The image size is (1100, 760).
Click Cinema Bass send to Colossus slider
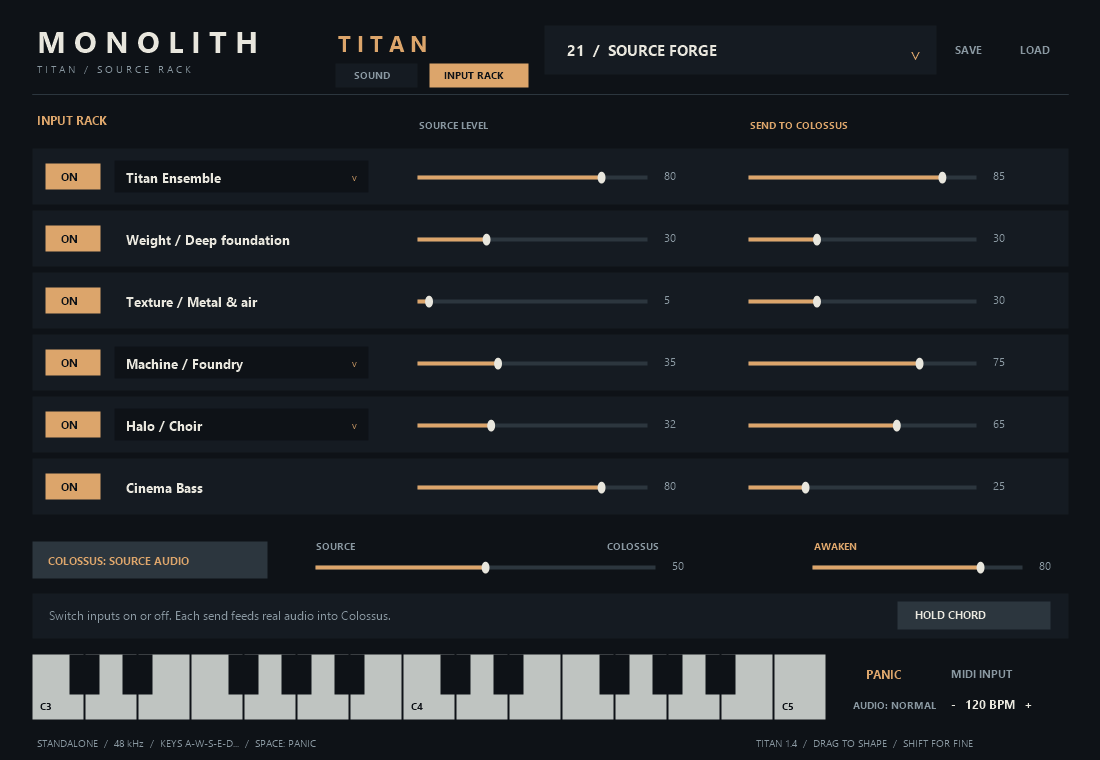click(862, 488)
